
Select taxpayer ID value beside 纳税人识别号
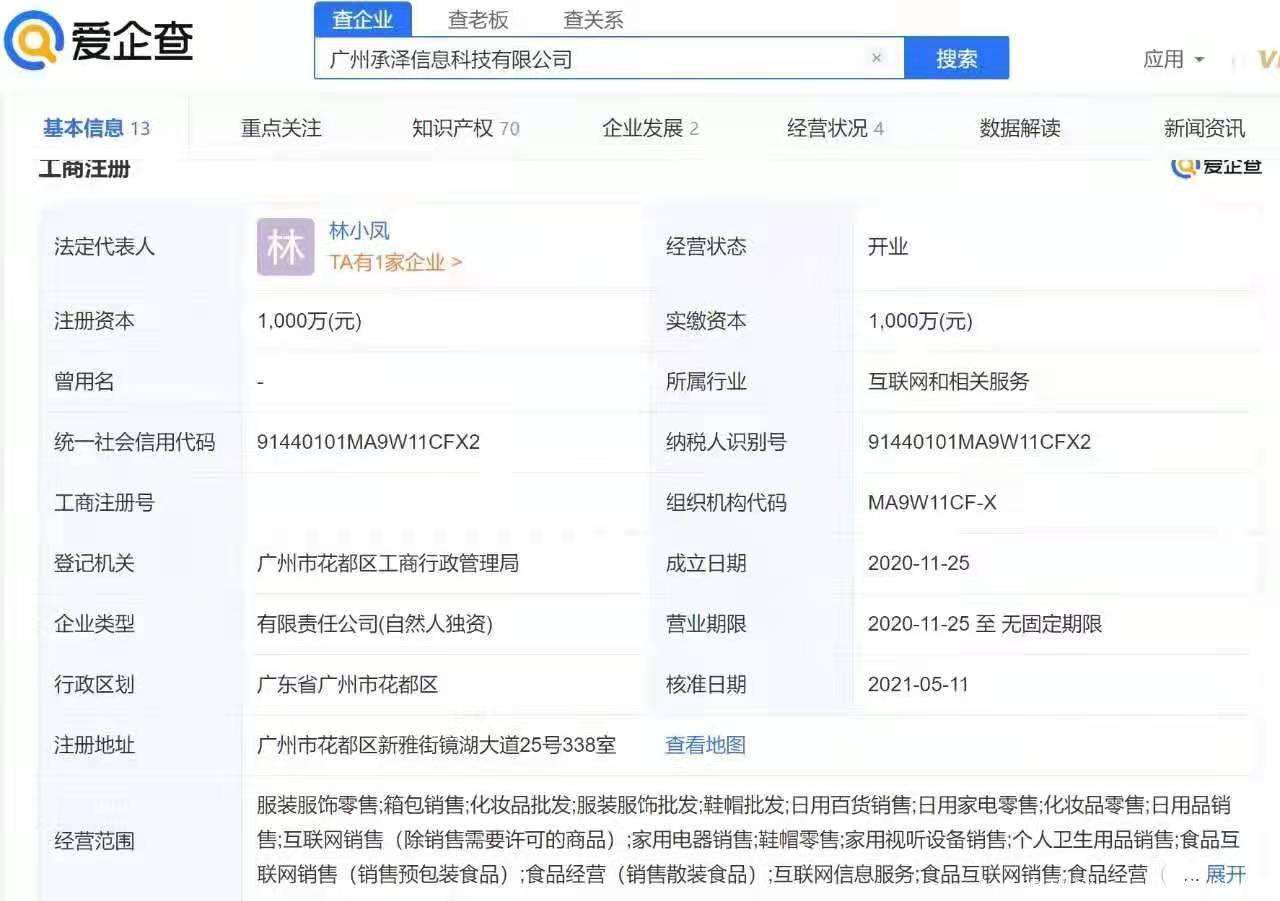point(979,442)
